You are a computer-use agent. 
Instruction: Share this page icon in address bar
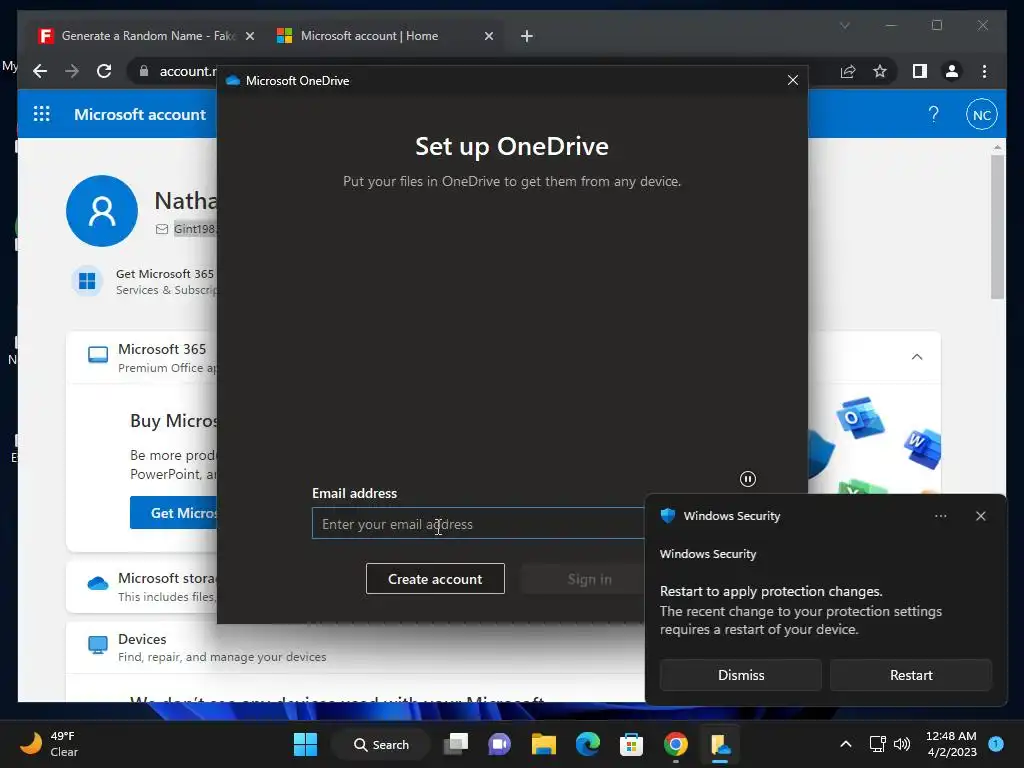(848, 71)
